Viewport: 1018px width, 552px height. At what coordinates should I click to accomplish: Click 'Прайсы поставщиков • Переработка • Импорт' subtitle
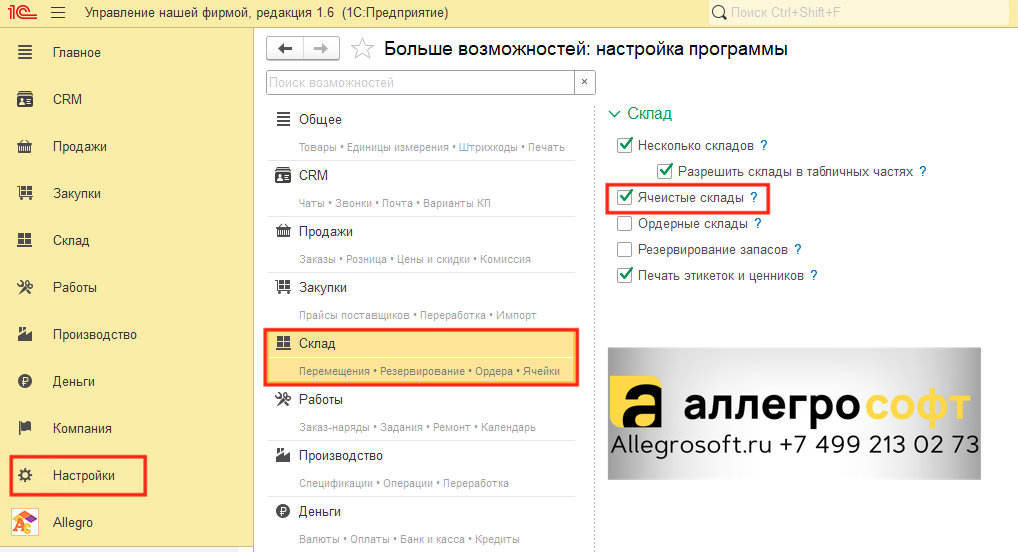[417, 315]
